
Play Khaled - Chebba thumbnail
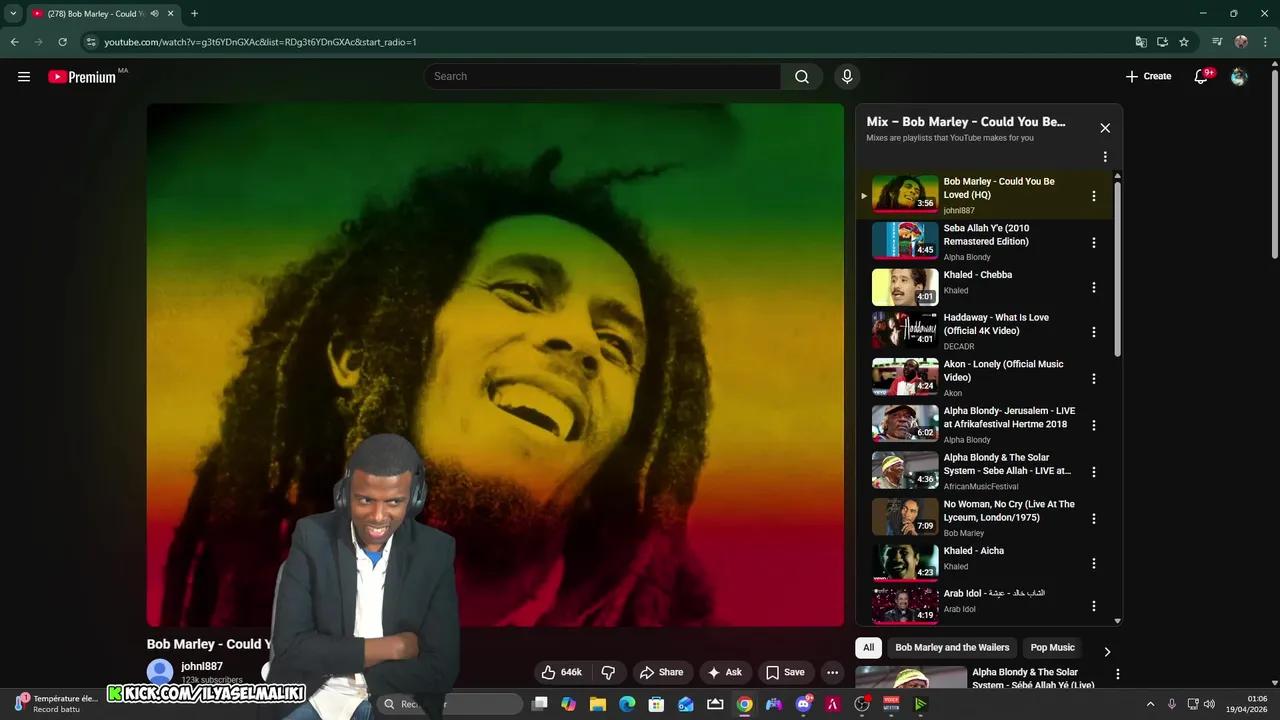[x=905, y=287]
